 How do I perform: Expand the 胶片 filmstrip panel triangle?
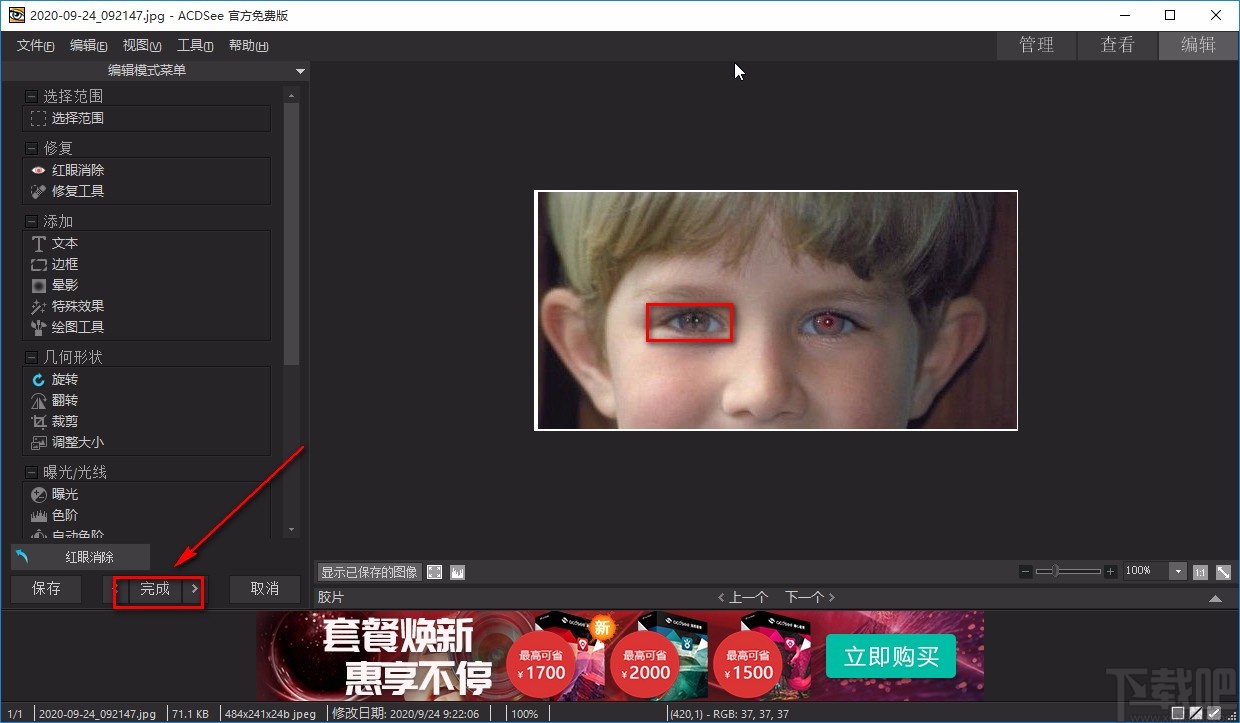click(x=1215, y=598)
